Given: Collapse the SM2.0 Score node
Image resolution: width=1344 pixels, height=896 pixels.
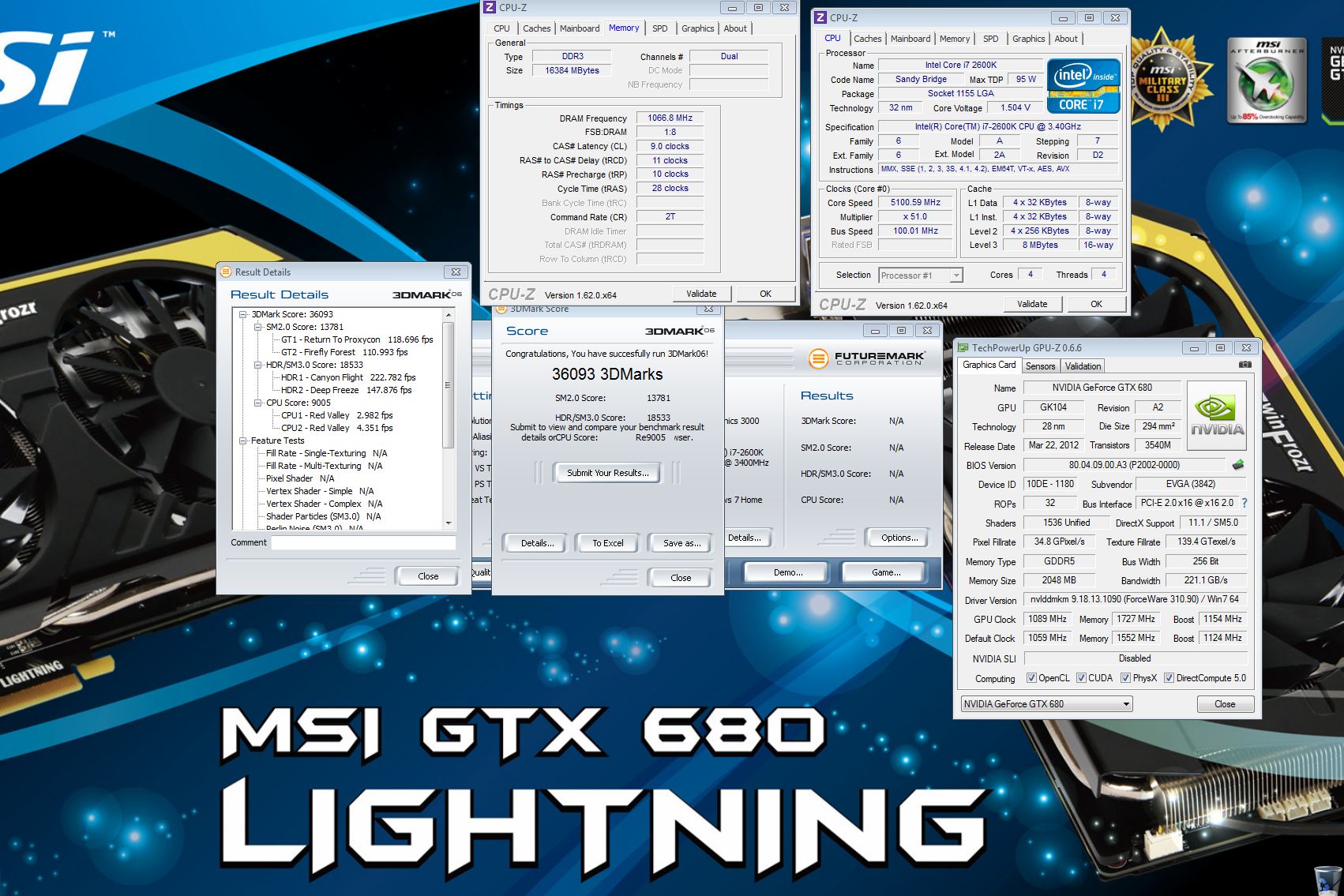Looking at the screenshot, I should [x=258, y=327].
